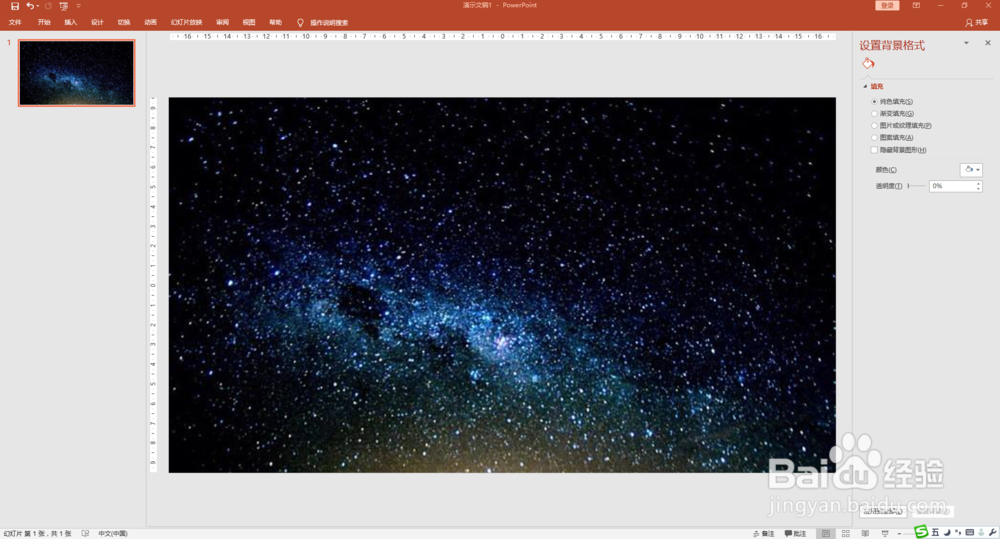This screenshot has height=539, width=1000.
Task: Select the paint bucket Fill icon
Action: (x=868, y=63)
